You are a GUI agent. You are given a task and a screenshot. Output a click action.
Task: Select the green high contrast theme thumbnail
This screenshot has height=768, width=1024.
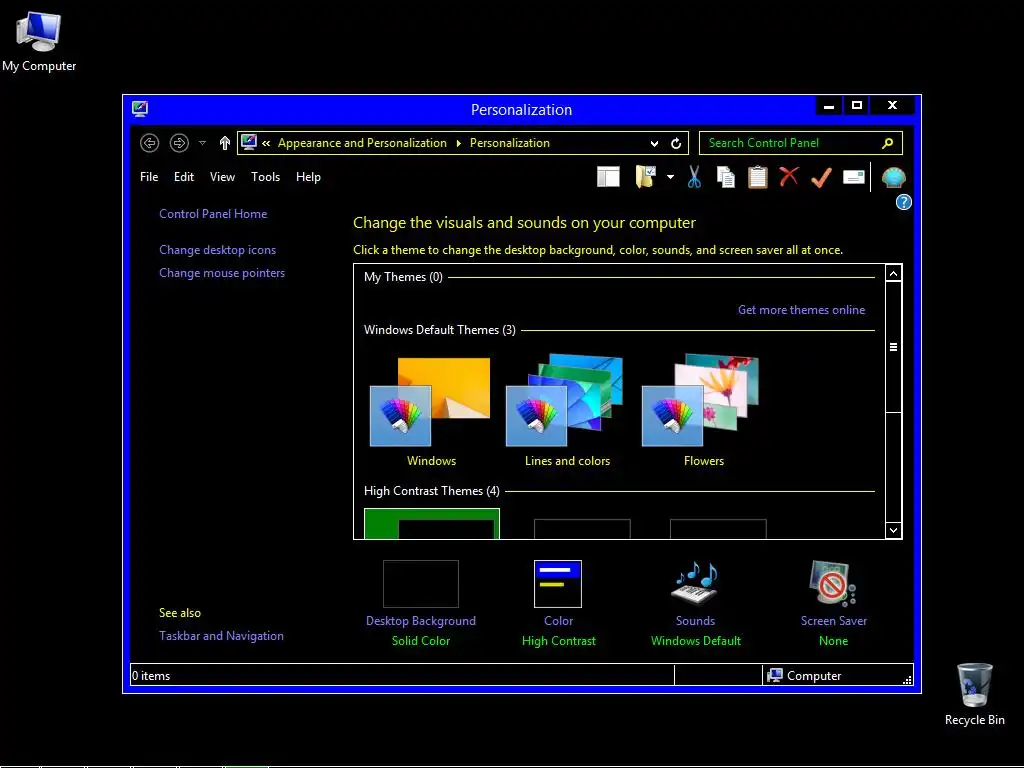(x=432, y=524)
